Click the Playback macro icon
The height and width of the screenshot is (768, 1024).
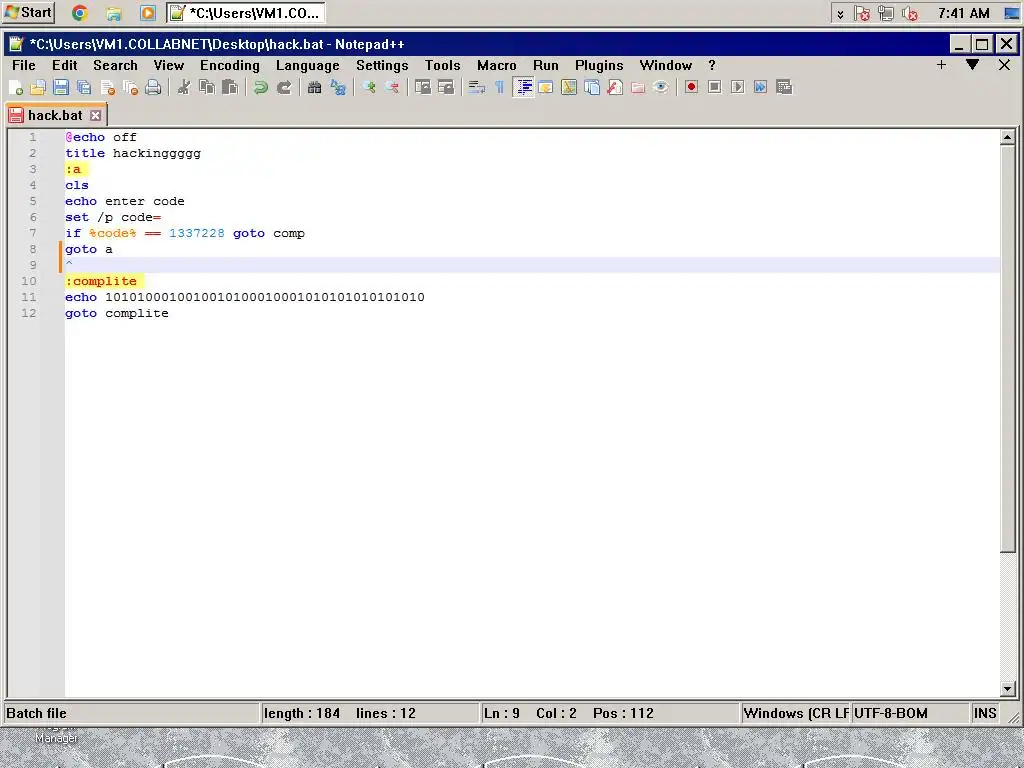point(737,88)
